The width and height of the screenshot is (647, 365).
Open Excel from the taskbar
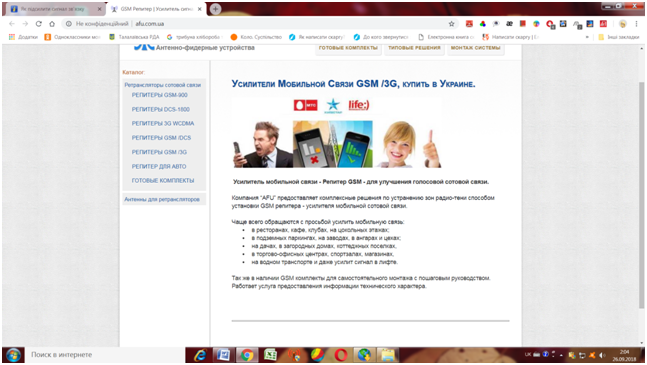270,355
